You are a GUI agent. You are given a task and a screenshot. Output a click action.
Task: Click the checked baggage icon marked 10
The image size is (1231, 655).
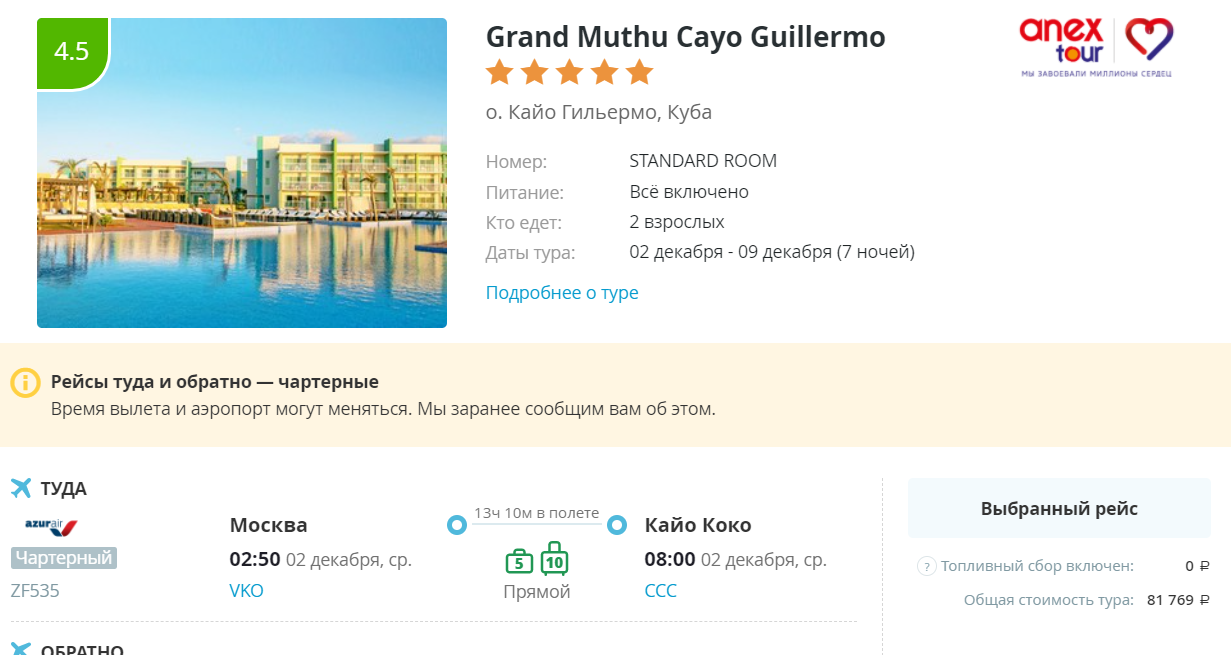click(554, 559)
